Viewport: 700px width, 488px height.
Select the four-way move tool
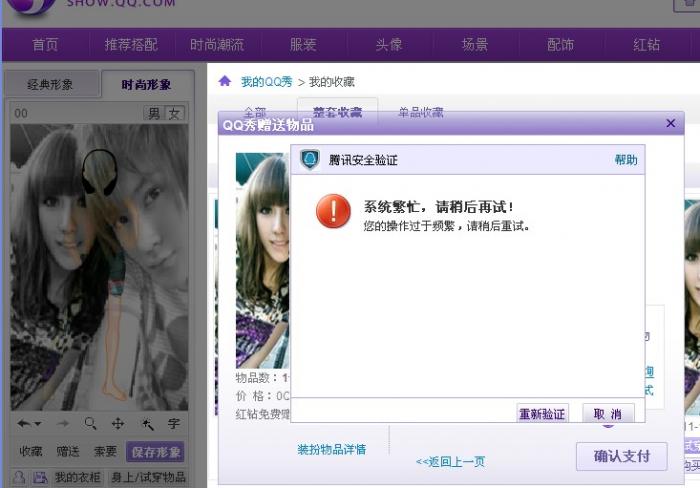tap(118, 424)
